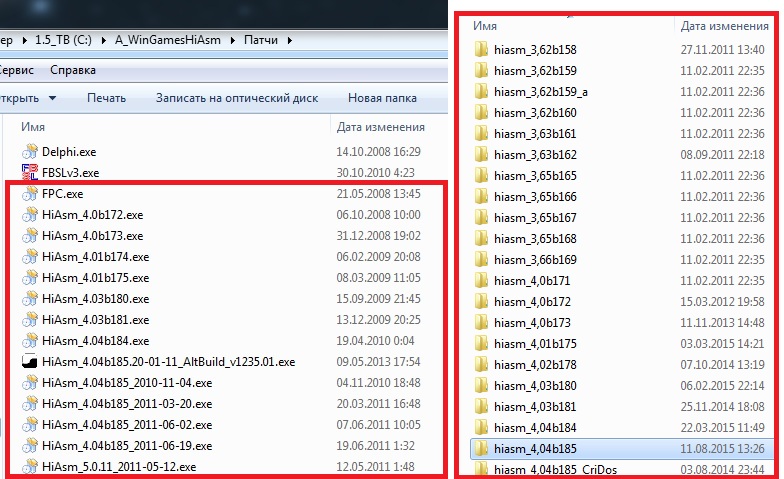The width and height of the screenshot is (784, 479).
Task: Select icon of HiAsm_4.0b172.exe
Action: point(30,214)
